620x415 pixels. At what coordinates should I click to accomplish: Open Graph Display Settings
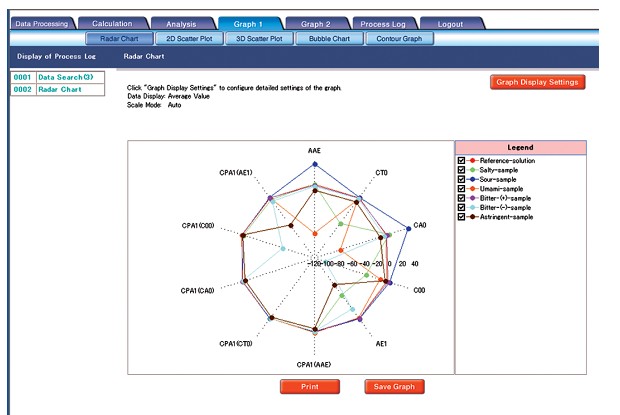[x=537, y=82]
